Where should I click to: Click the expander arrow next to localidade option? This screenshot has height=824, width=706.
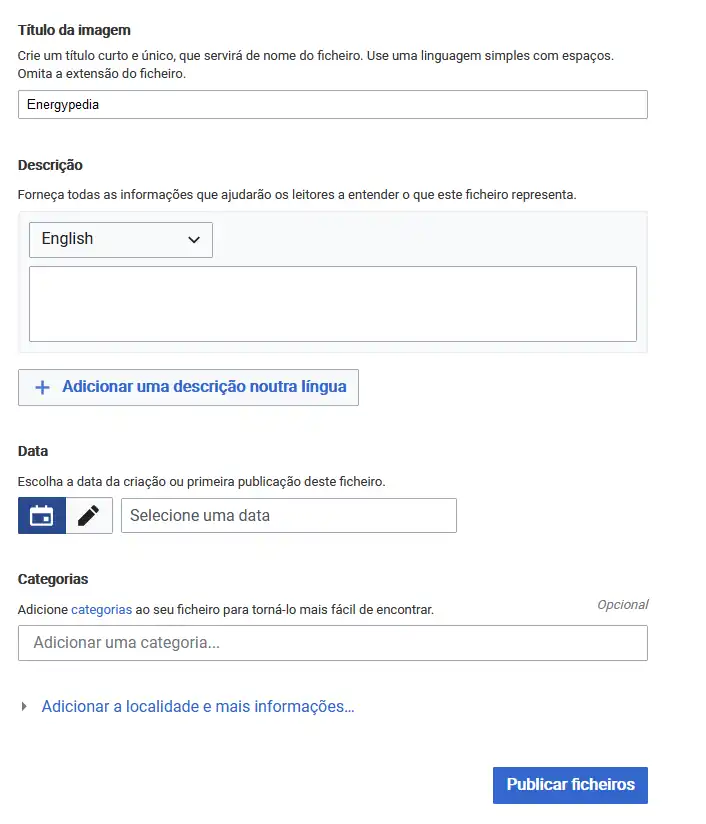pos(23,707)
